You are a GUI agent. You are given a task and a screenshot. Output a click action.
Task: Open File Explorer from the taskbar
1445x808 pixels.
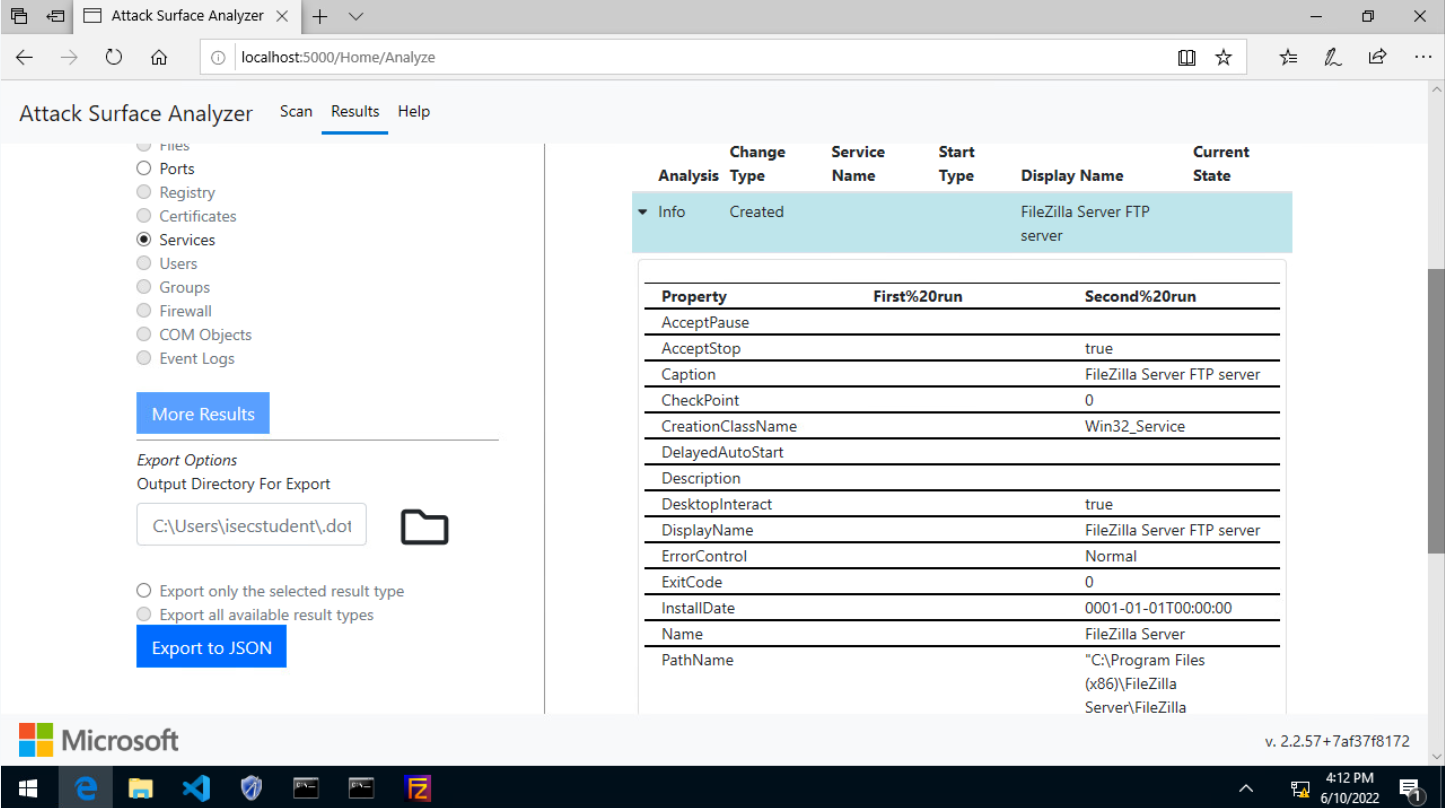click(141, 788)
